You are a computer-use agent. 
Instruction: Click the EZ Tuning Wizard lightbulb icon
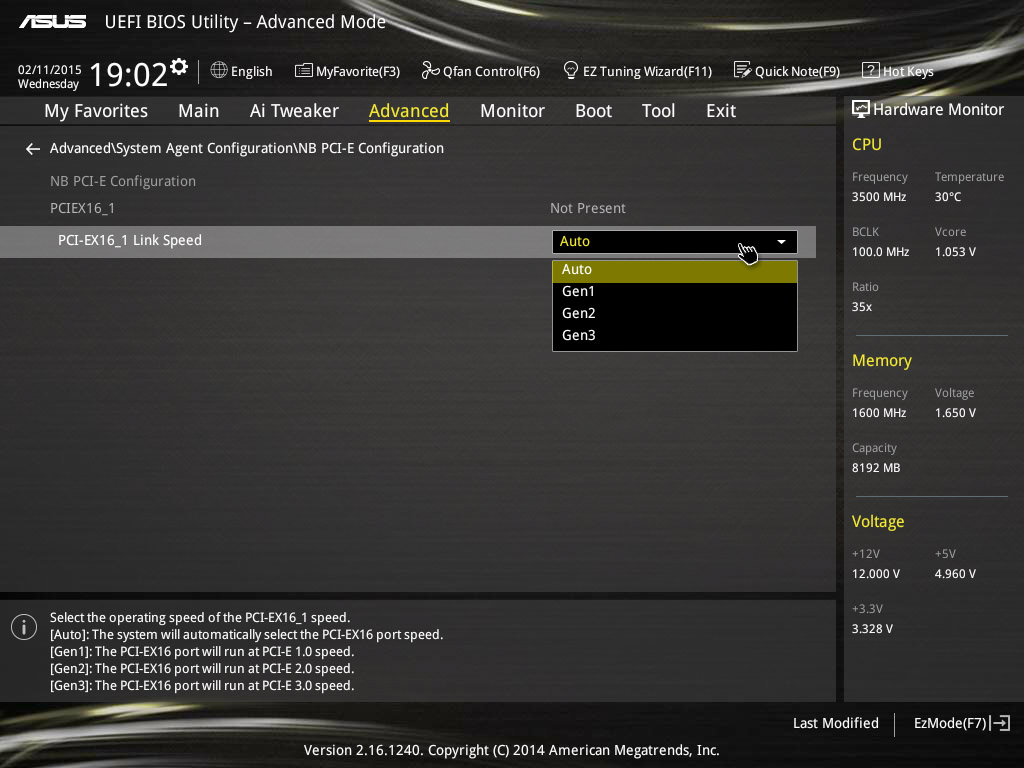[571, 70]
